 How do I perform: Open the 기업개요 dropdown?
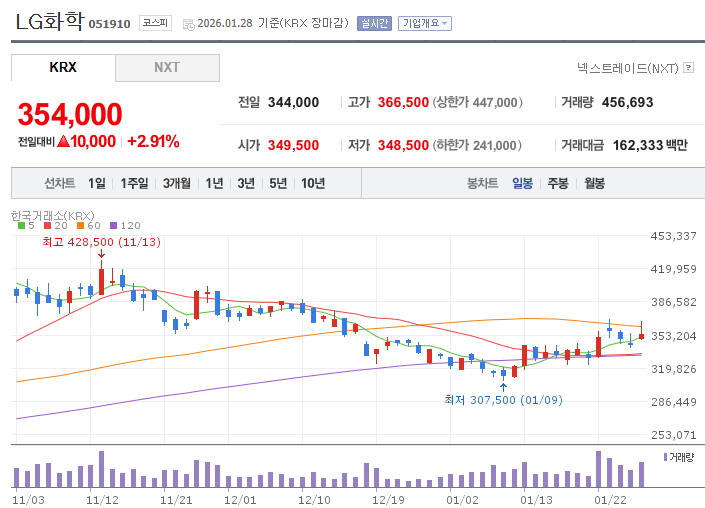tap(424, 23)
